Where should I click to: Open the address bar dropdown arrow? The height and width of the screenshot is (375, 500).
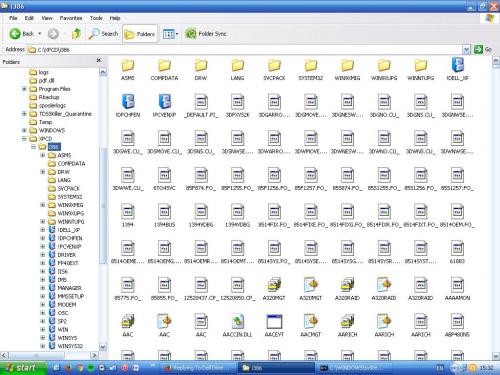pos(466,50)
